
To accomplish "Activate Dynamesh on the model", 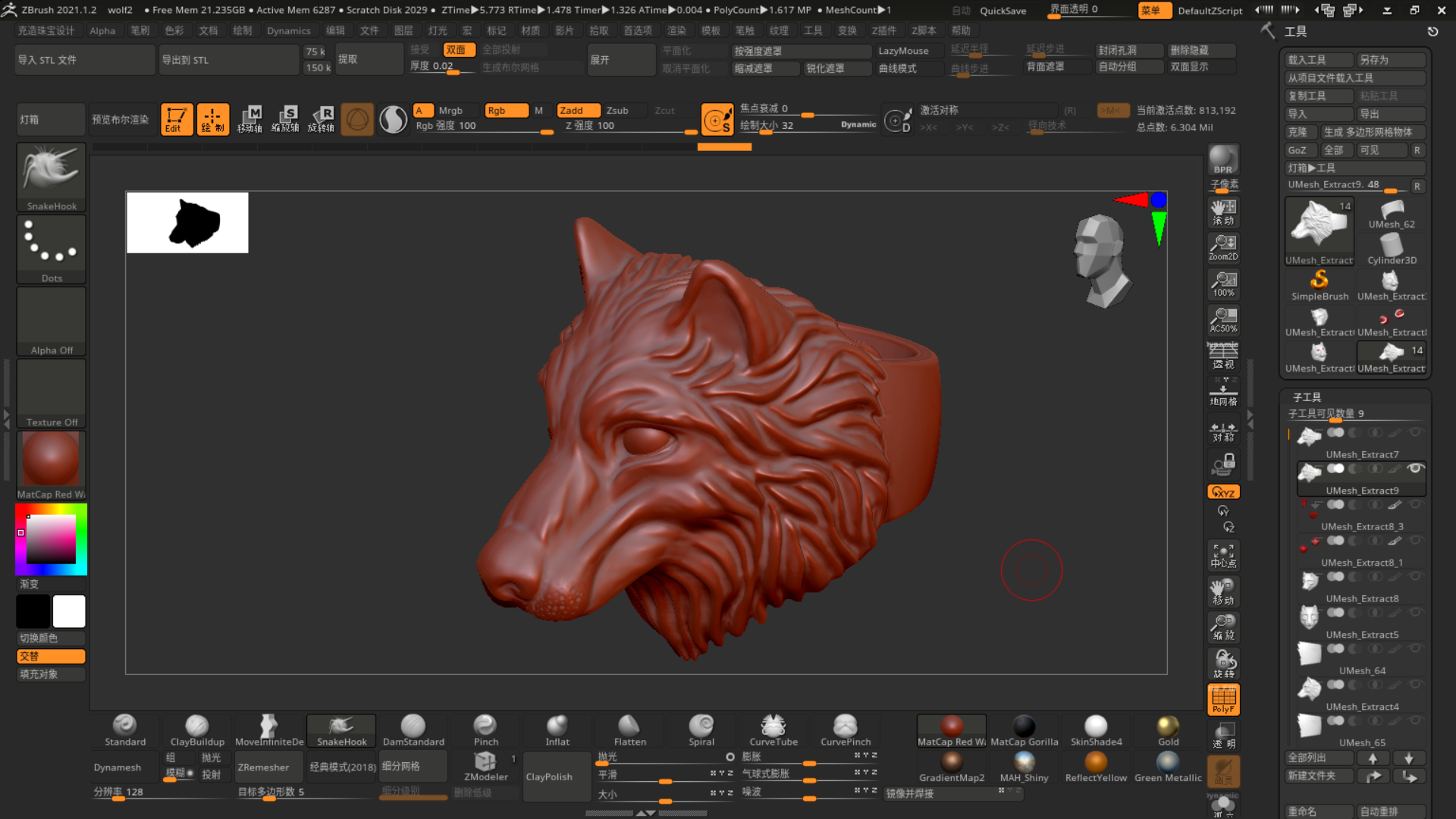I will point(118,767).
